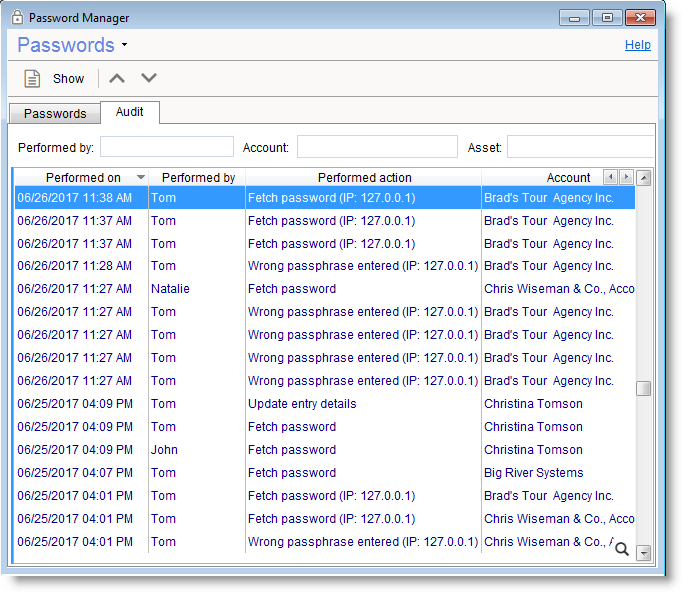Sort by Performed action column header

pos(363,177)
